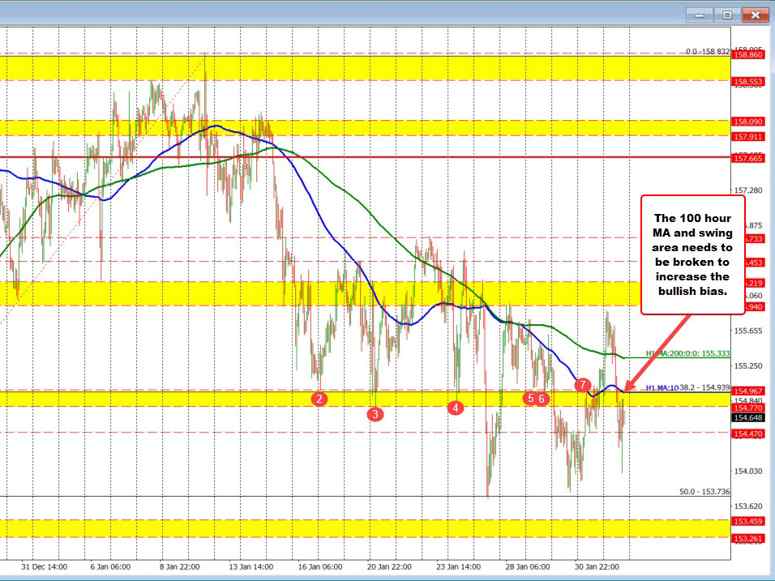Select the 158.553 red price label
The height and width of the screenshot is (581, 775).
(x=748, y=82)
